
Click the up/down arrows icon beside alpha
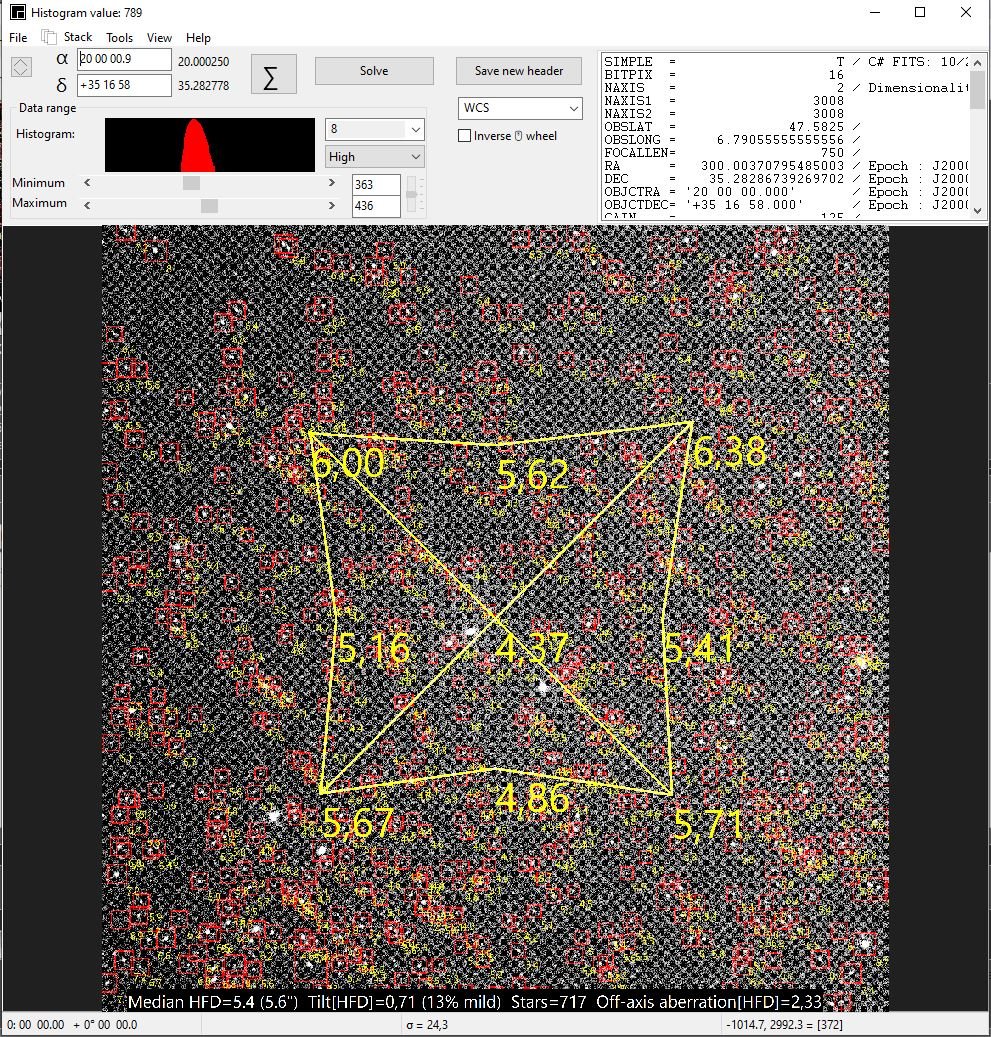click(x=21, y=67)
